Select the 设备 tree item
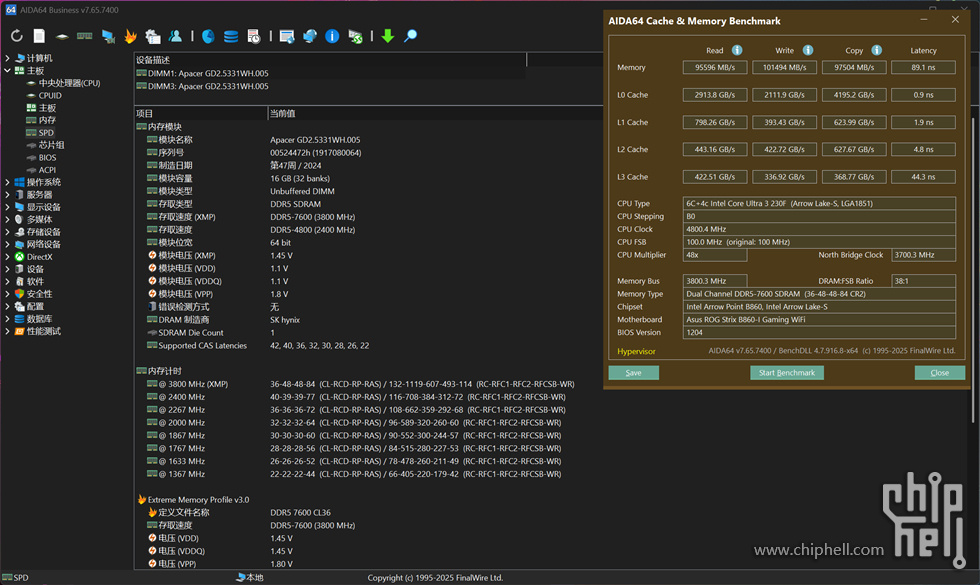The height and width of the screenshot is (585, 980). [x=35, y=269]
